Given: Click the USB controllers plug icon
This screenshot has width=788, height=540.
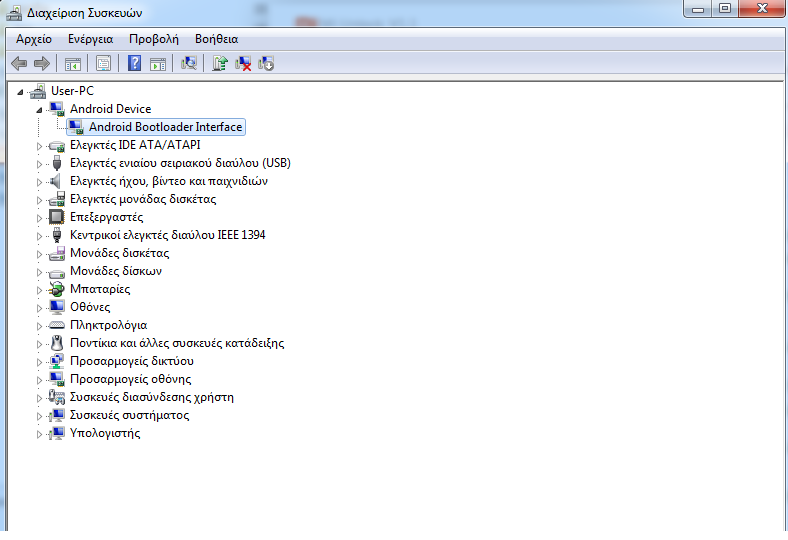Looking at the screenshot, I should [x=57, y=163].
